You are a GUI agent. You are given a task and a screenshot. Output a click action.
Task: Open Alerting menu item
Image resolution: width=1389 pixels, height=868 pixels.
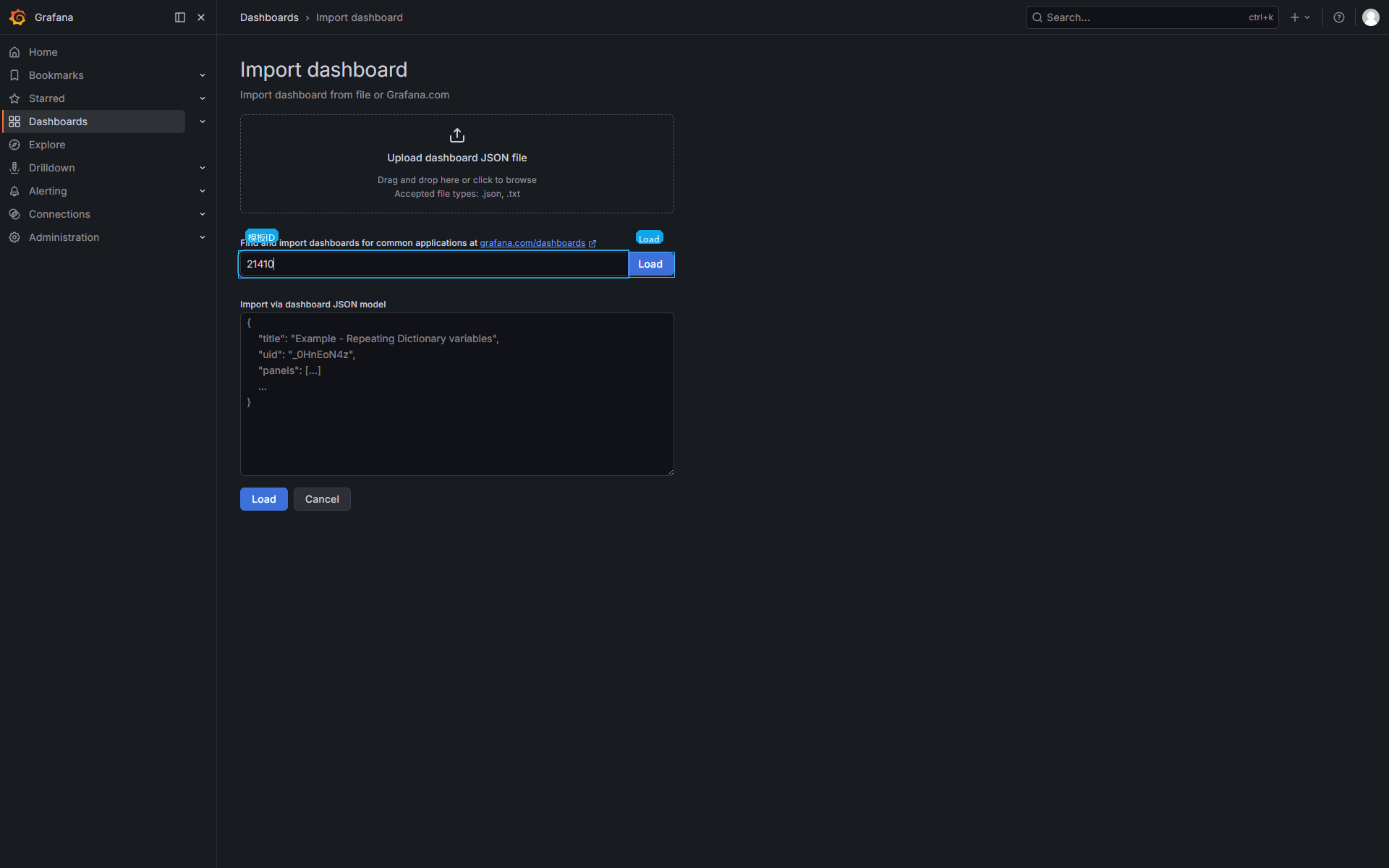click(48, 191)
